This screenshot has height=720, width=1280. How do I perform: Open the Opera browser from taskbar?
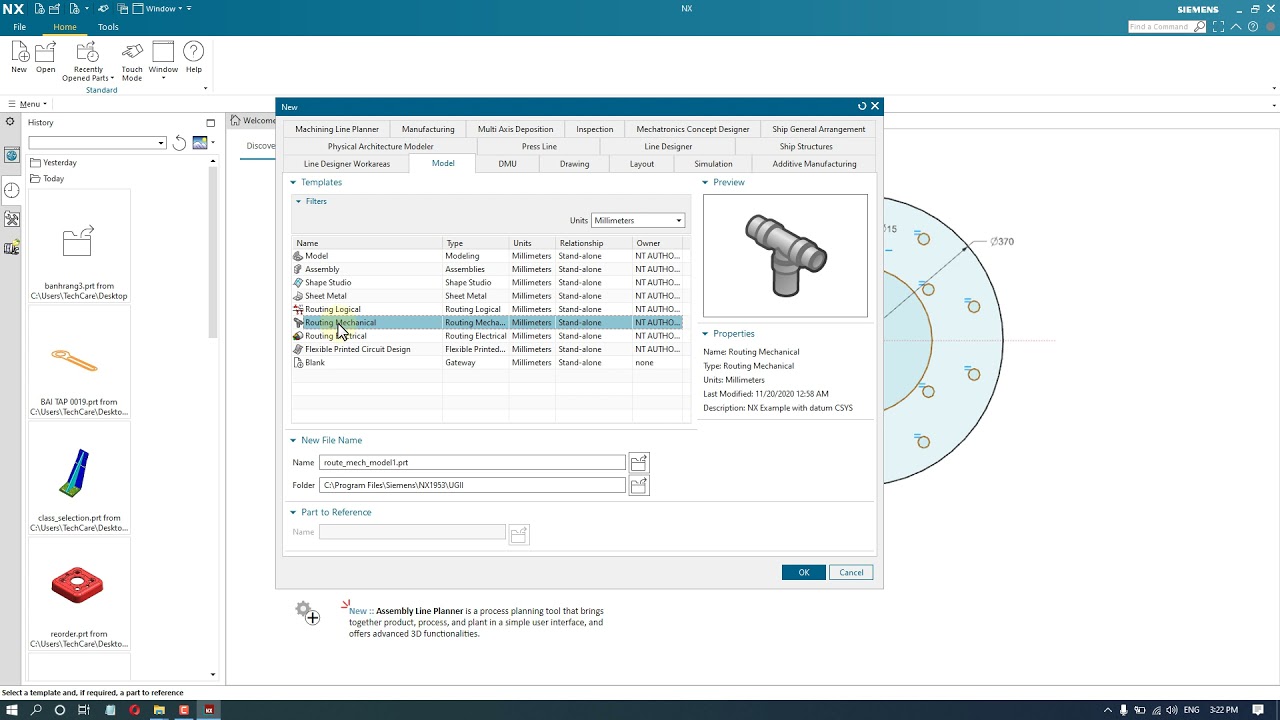tap(134, 710)
